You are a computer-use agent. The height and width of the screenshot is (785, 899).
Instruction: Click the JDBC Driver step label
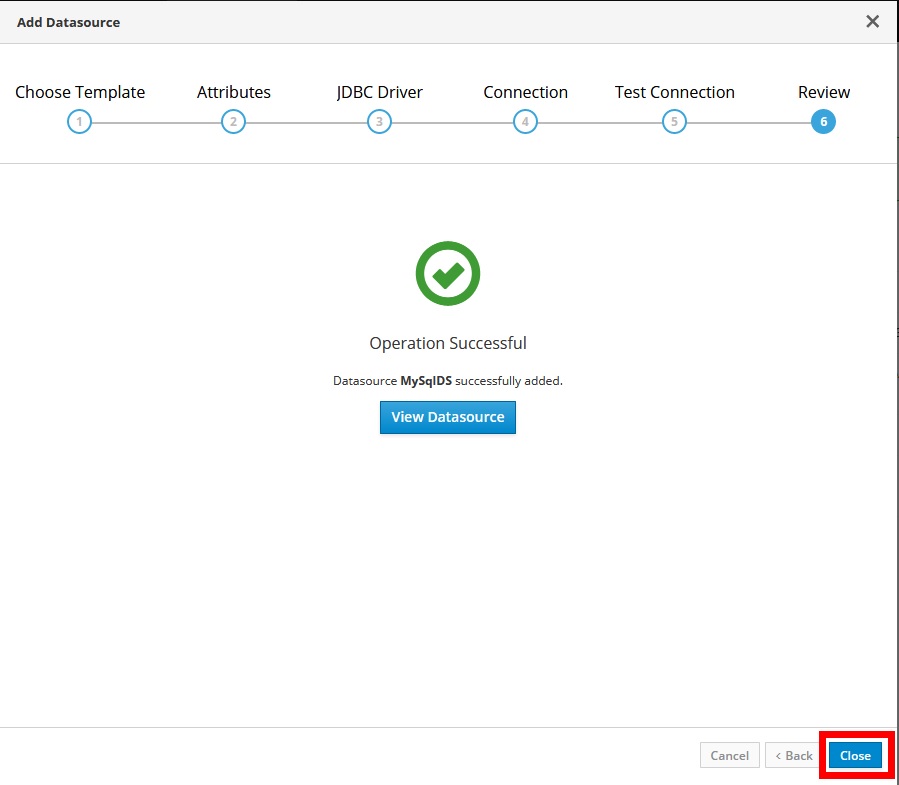[x=380, y=92]
